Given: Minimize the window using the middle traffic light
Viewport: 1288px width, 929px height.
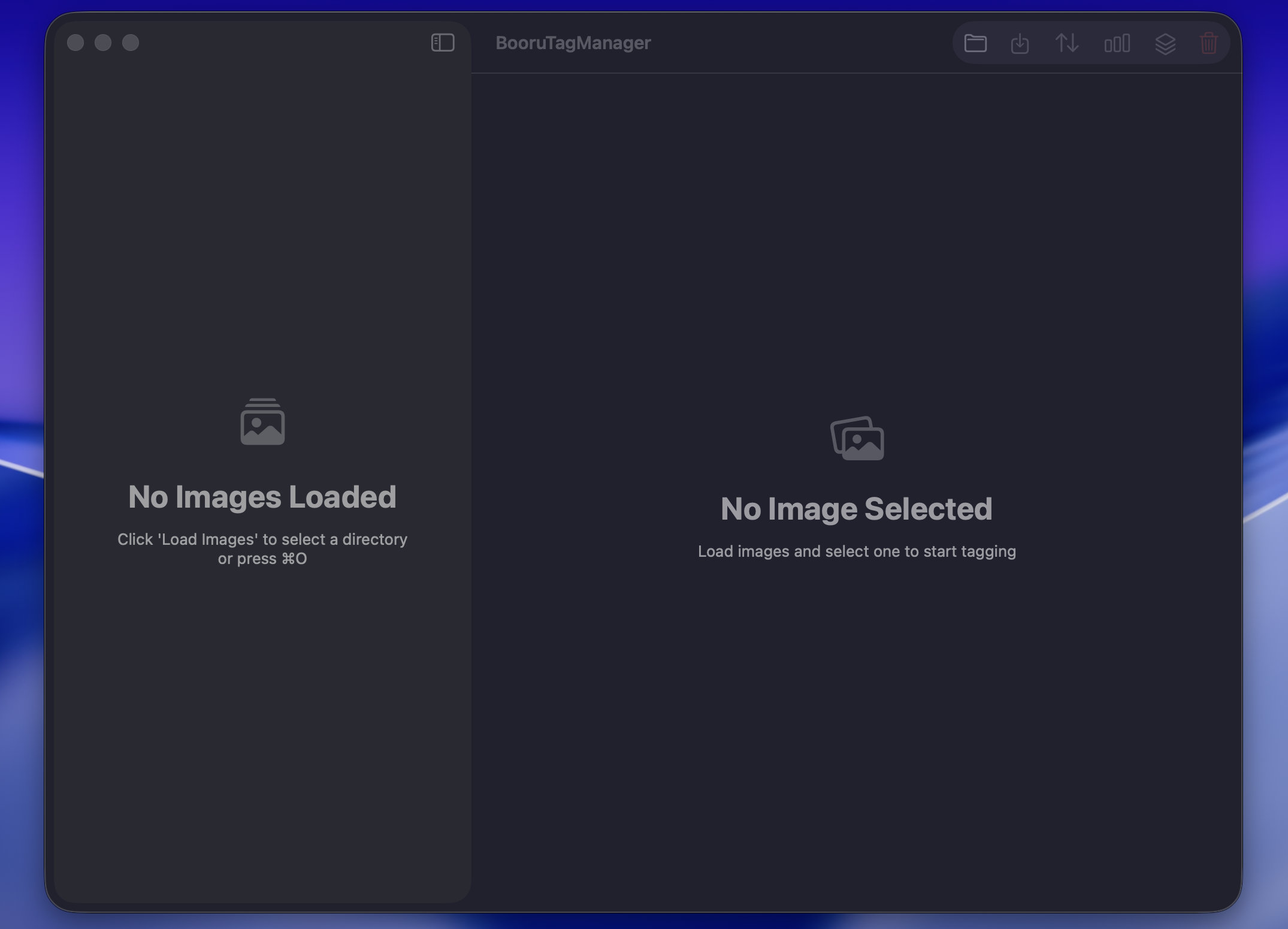Looking at the screenshot, I should pyautogui.click(x=103, y=43).
